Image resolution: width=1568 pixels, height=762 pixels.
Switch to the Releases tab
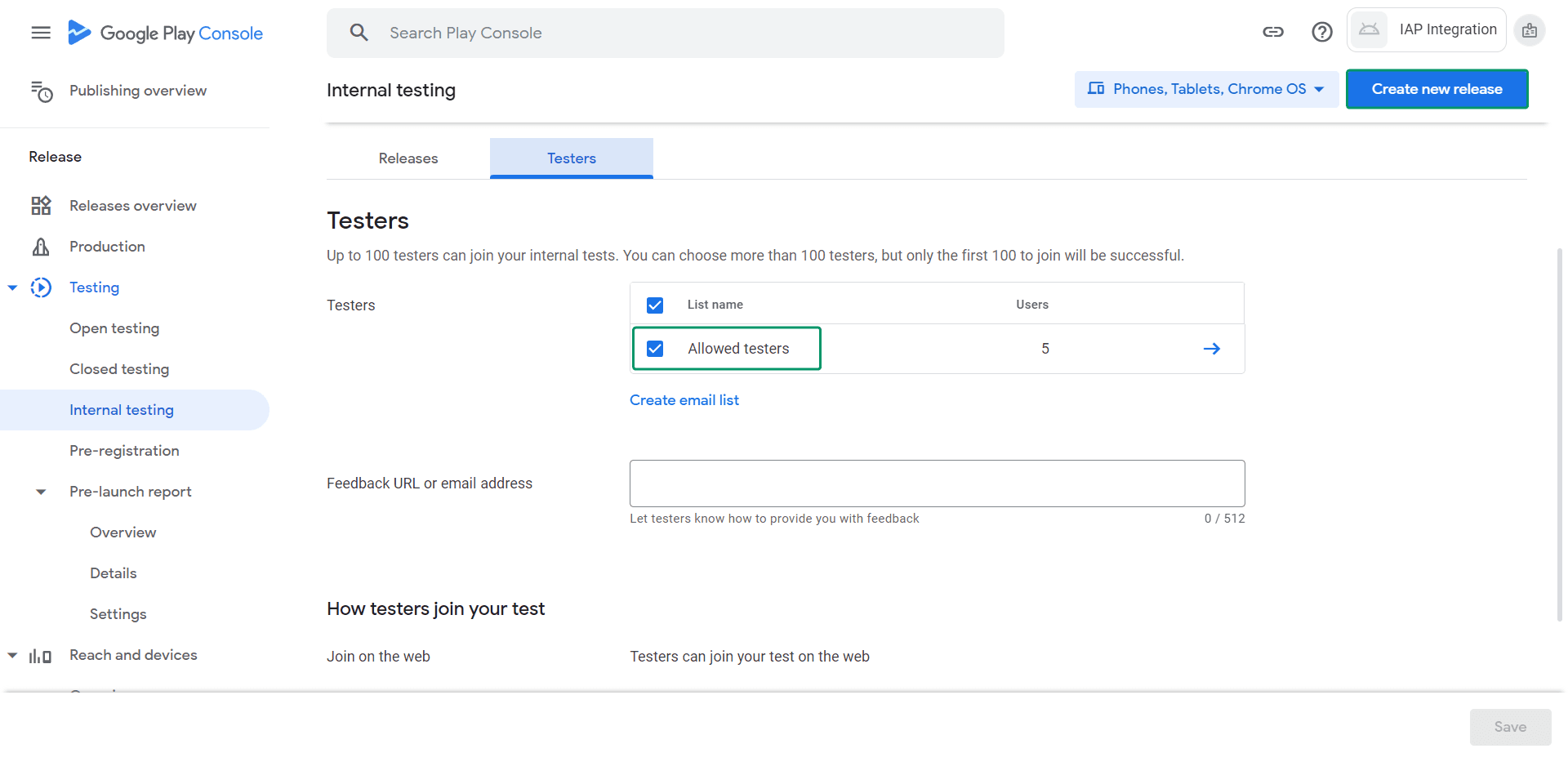pos(408,158)
